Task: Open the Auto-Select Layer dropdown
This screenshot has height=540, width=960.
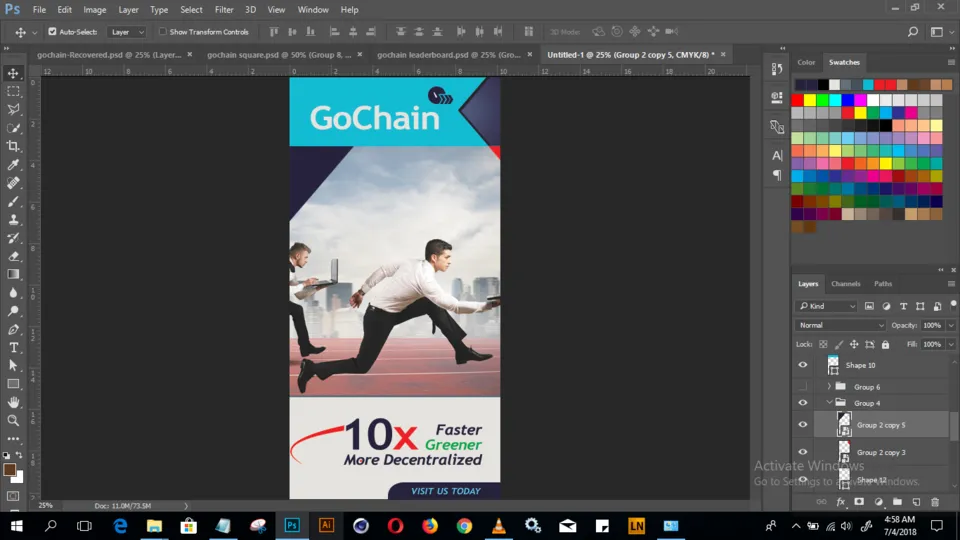Action: click(127, 32)
